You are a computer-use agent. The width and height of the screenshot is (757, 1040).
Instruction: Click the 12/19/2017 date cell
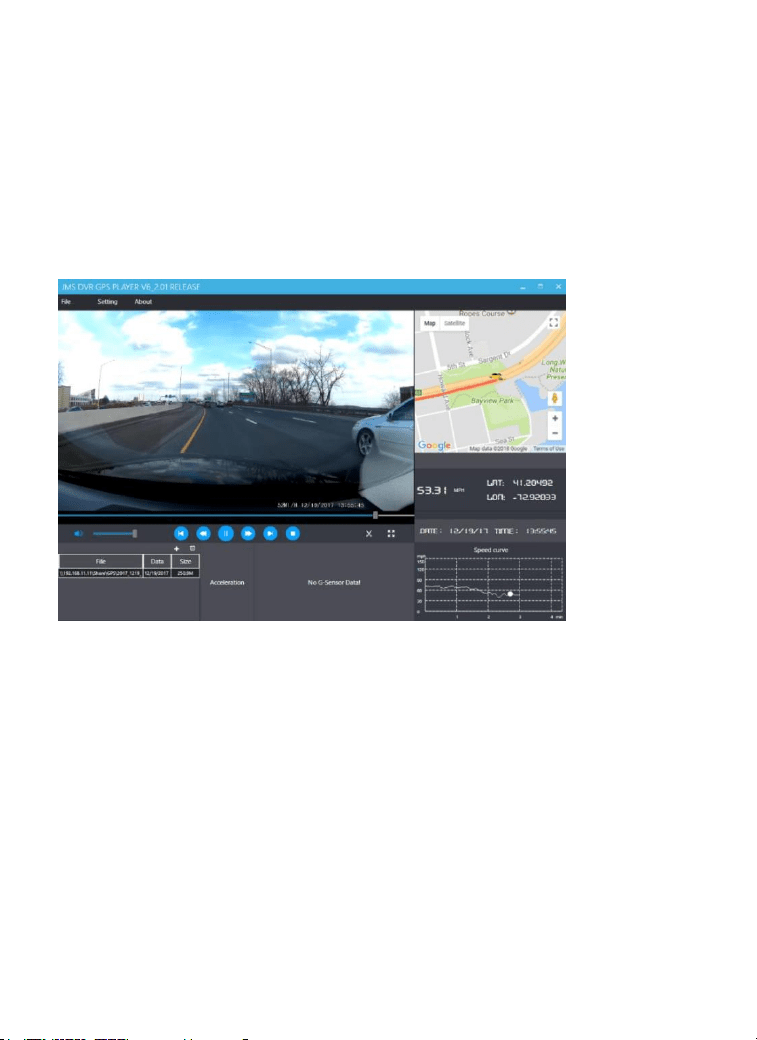tap(157, 573)
